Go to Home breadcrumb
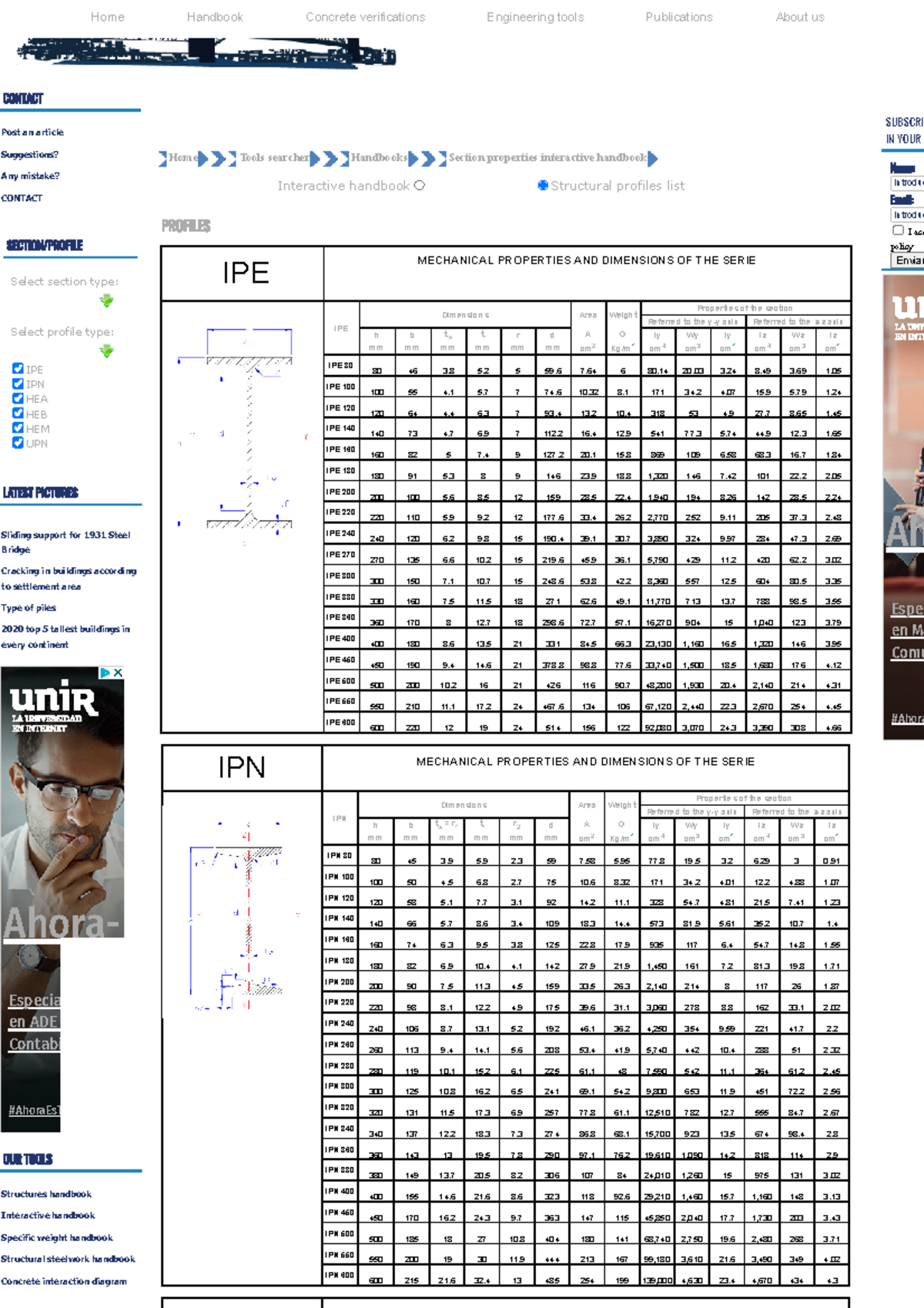This screenshot has height=1308, width=924. click(182, 158)
